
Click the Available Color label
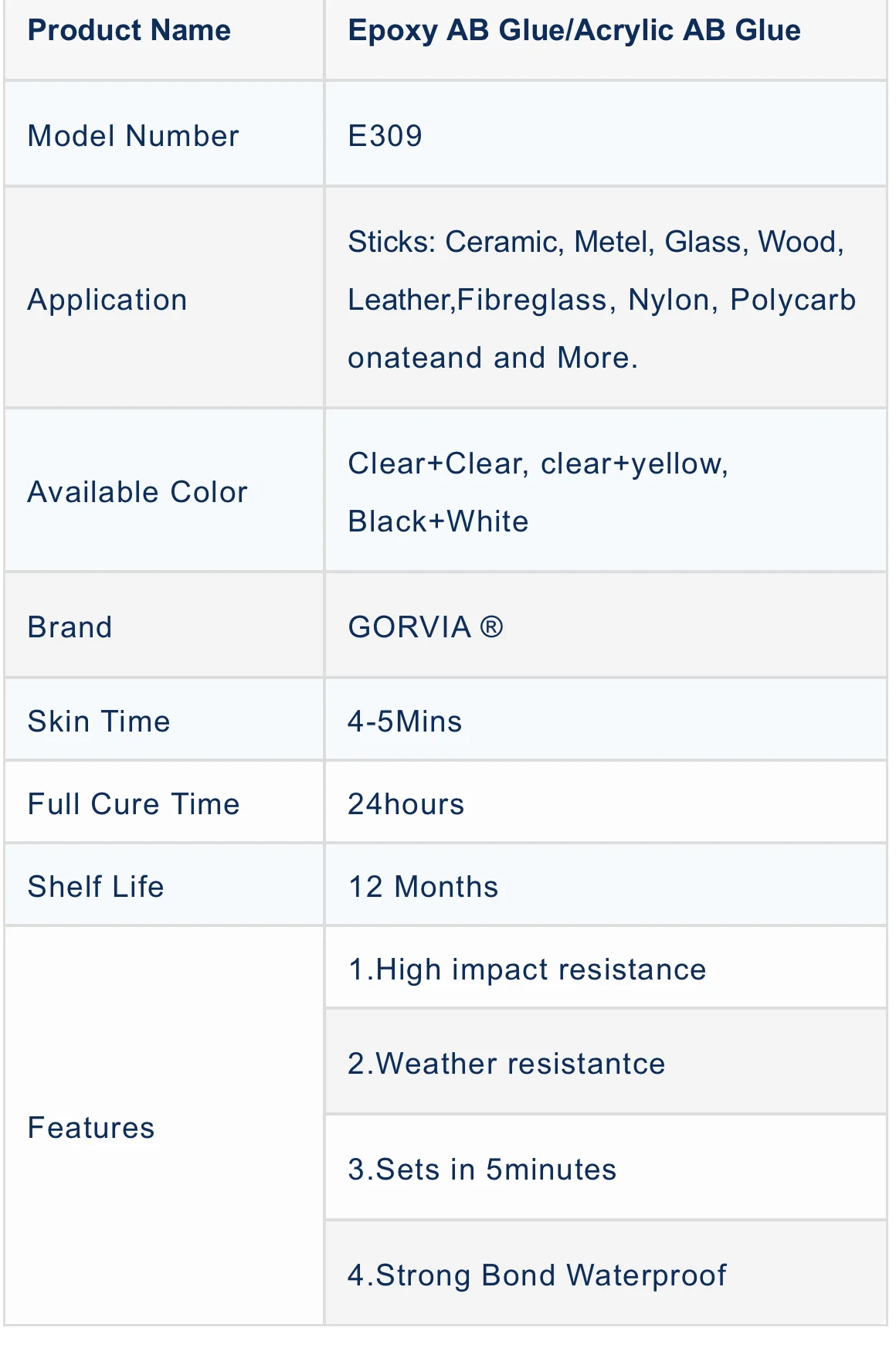pyautogui.click(x=137, y=492)
